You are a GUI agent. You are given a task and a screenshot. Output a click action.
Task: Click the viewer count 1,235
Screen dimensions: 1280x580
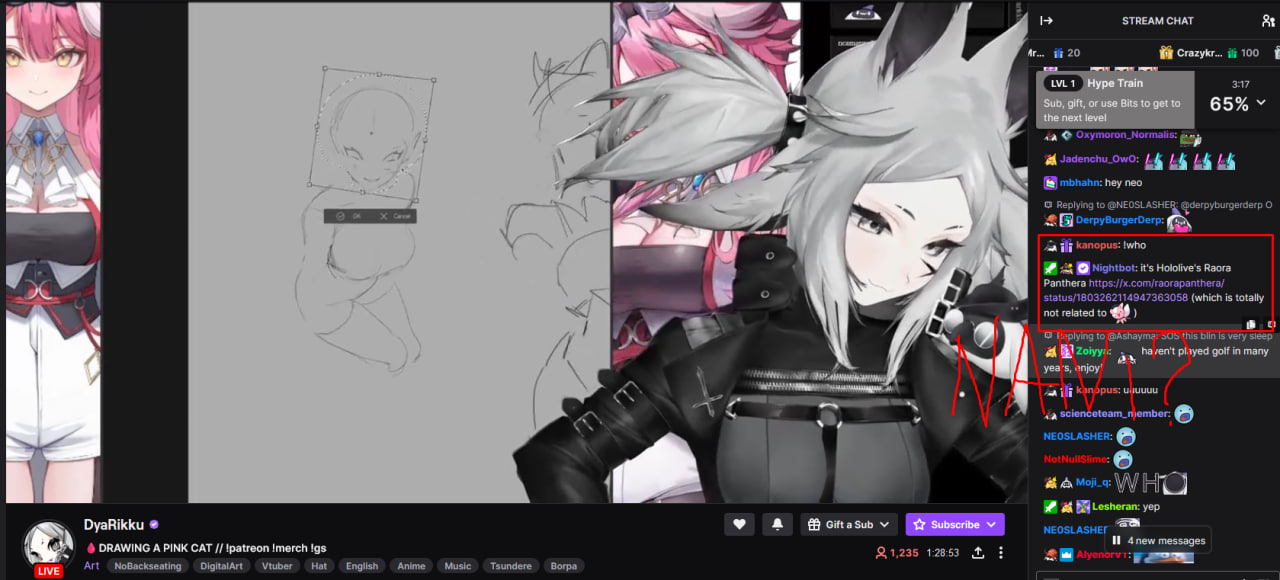[897, 553]
